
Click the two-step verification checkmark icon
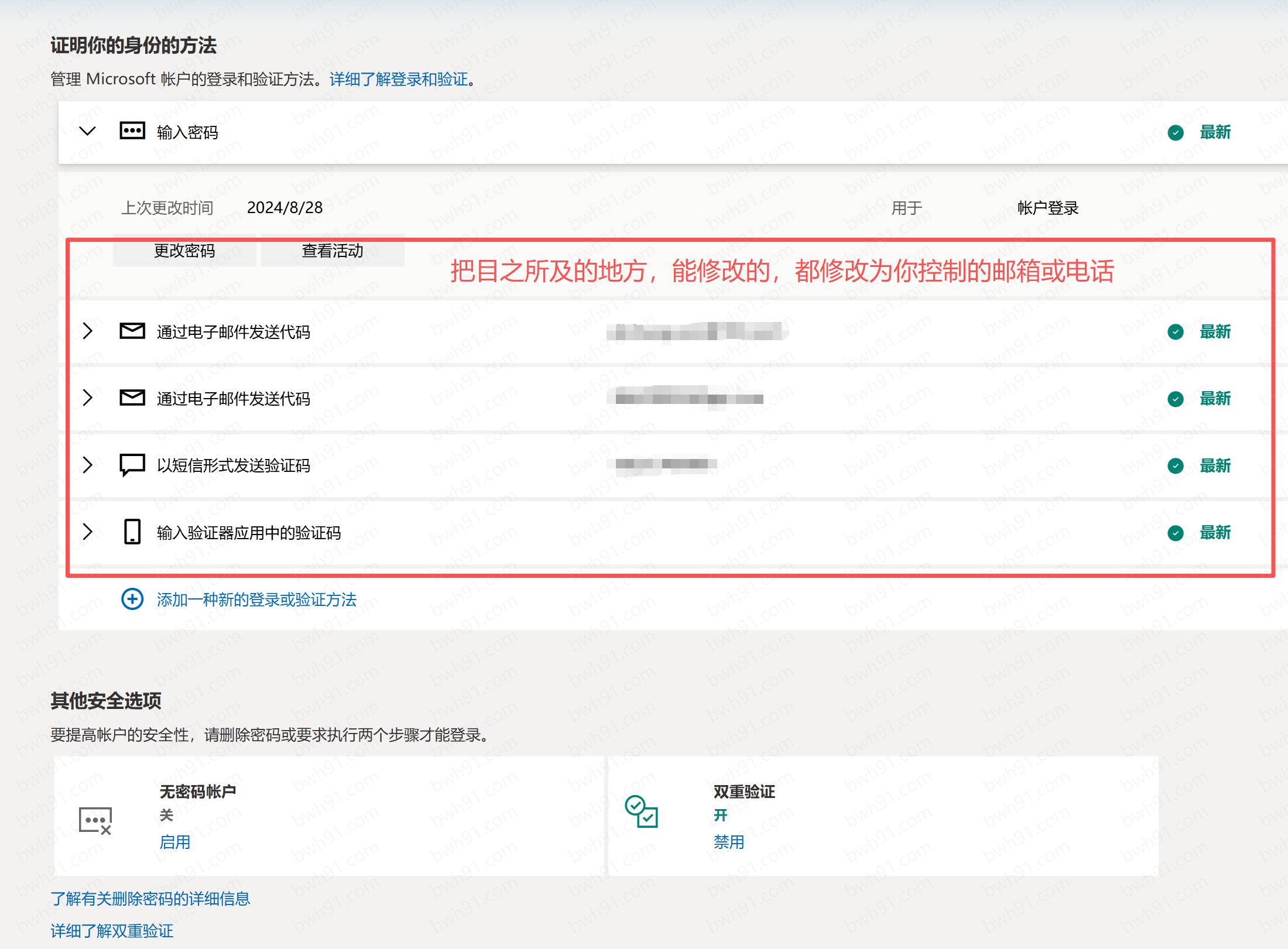(x=641, y=811)
